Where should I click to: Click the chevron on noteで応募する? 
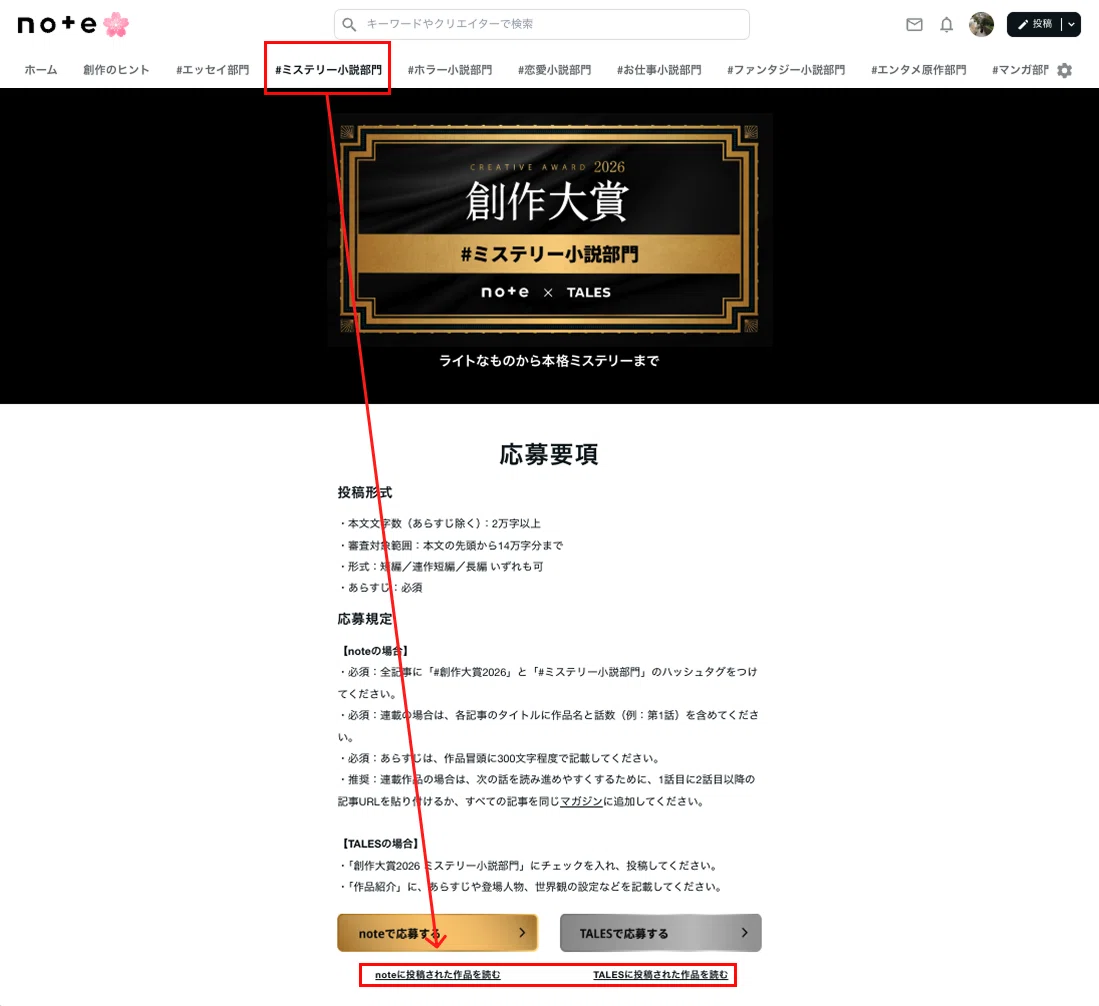point(521,933)
